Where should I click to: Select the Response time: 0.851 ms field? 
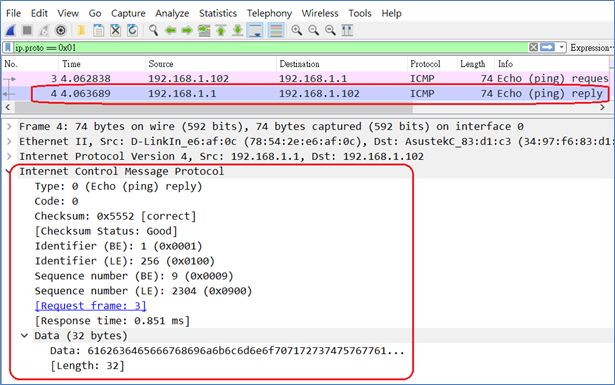[112, 321]
